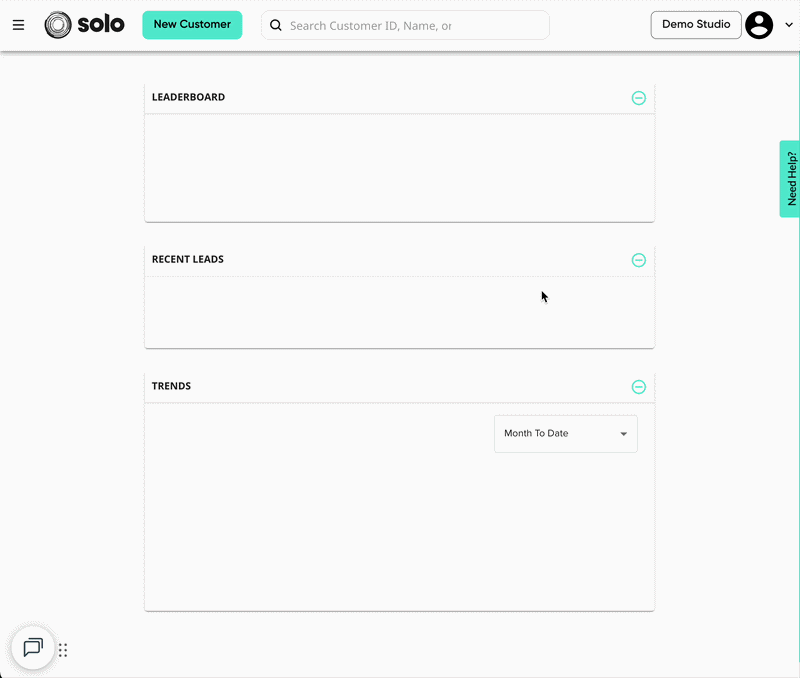Collapse the Recent Leads panel
Viewport: 800px width, 678px height.
pos(638,260)
